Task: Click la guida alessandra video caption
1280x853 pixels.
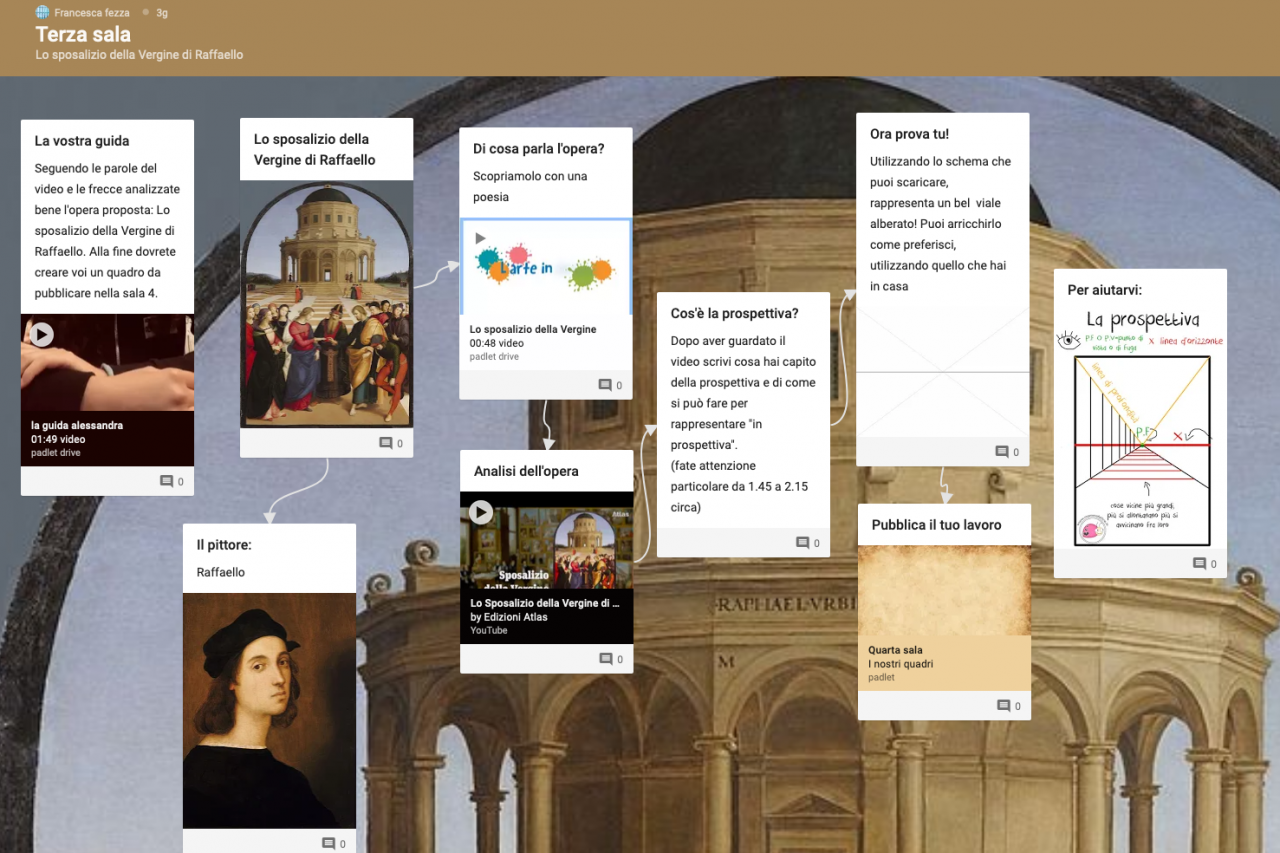Action: coord(77,426)
